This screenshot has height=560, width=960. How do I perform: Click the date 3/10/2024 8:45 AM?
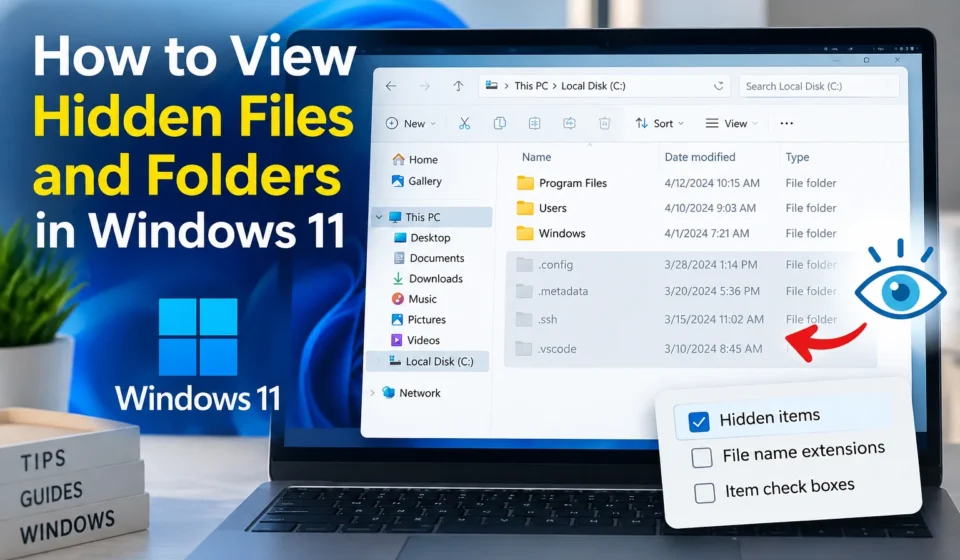tap(713, 349)
